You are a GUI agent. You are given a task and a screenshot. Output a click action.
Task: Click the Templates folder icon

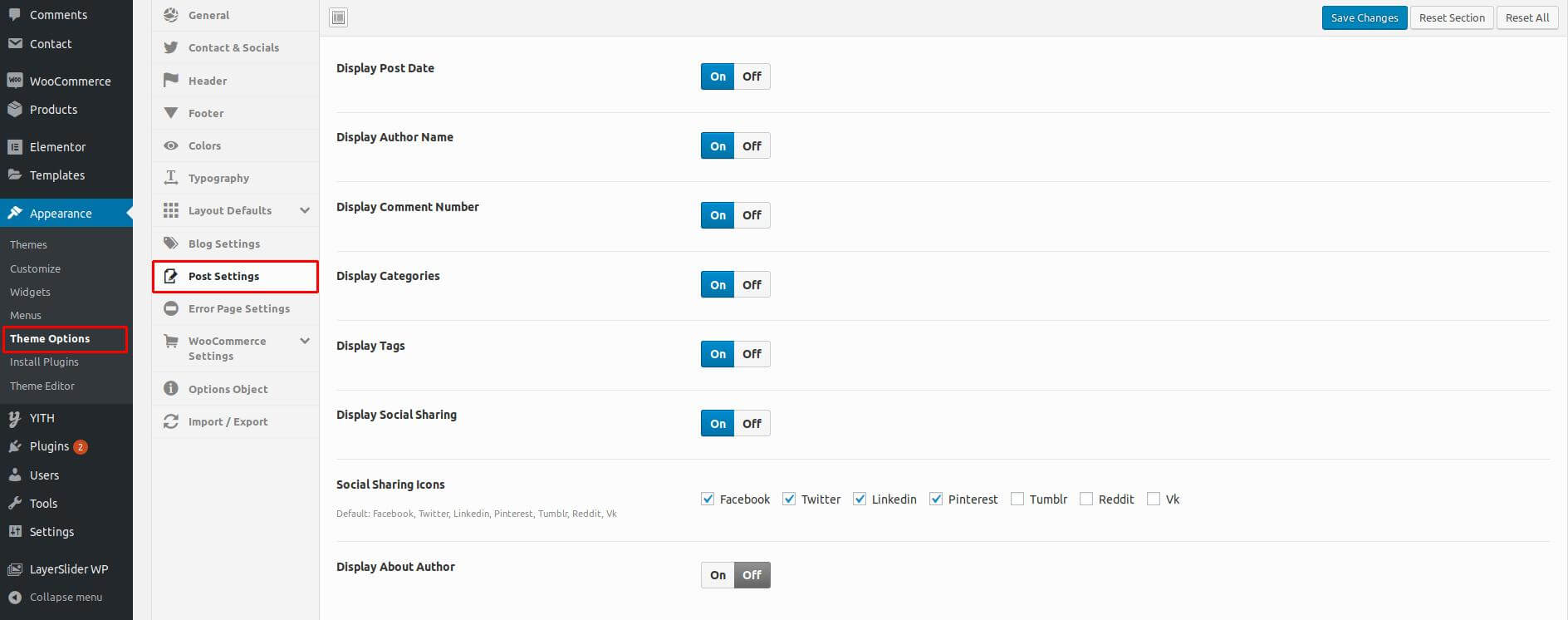(x=14, y=175)
